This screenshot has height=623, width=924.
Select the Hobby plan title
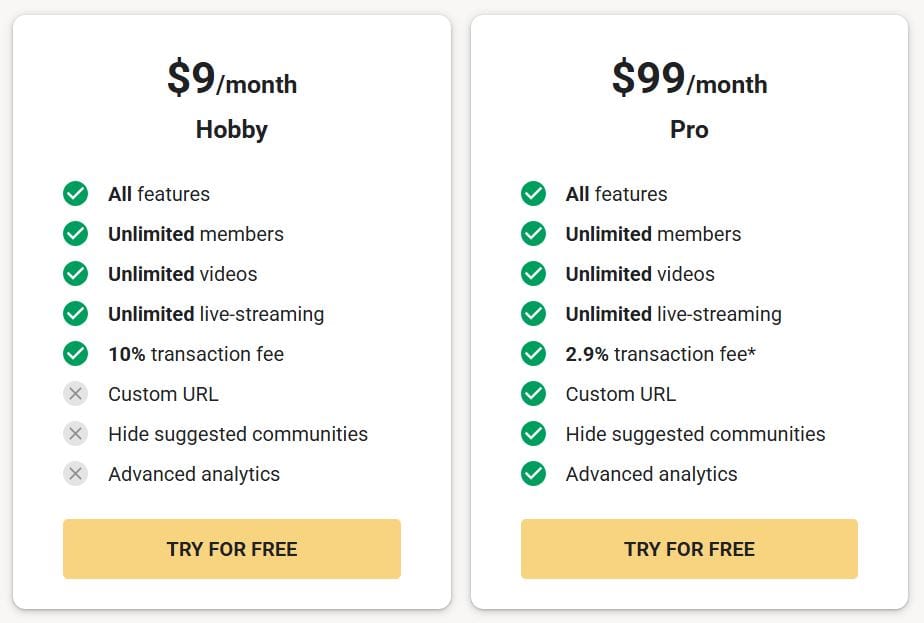231,129
